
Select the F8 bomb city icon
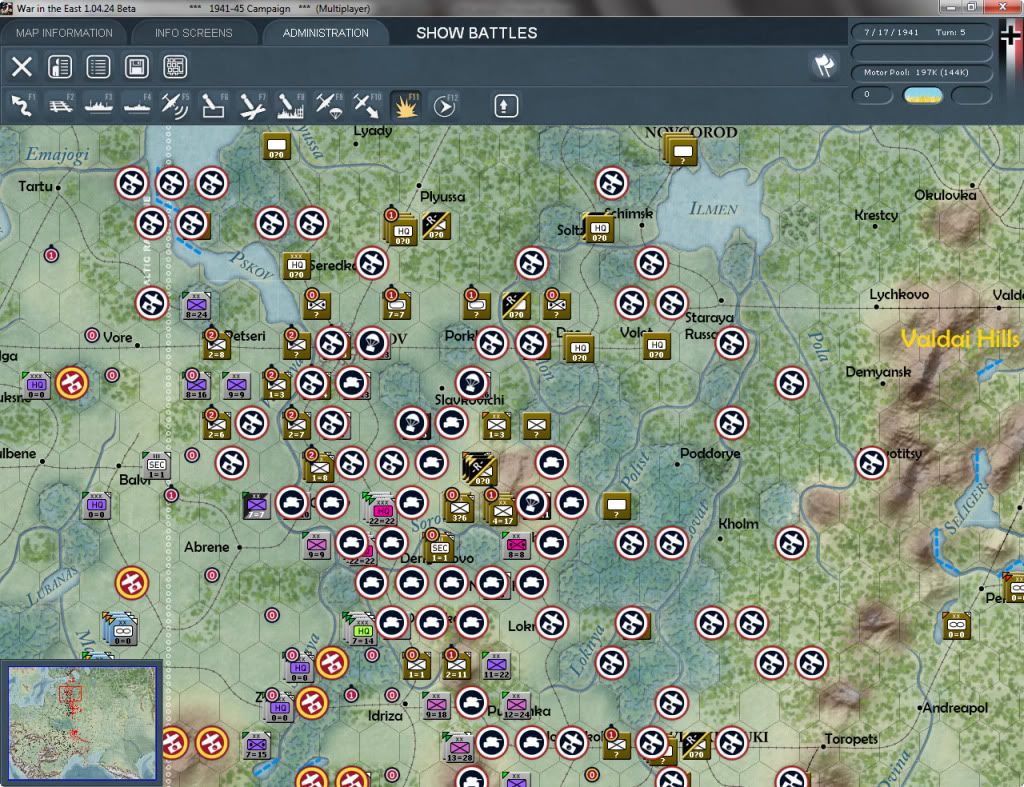coord(290,106)
